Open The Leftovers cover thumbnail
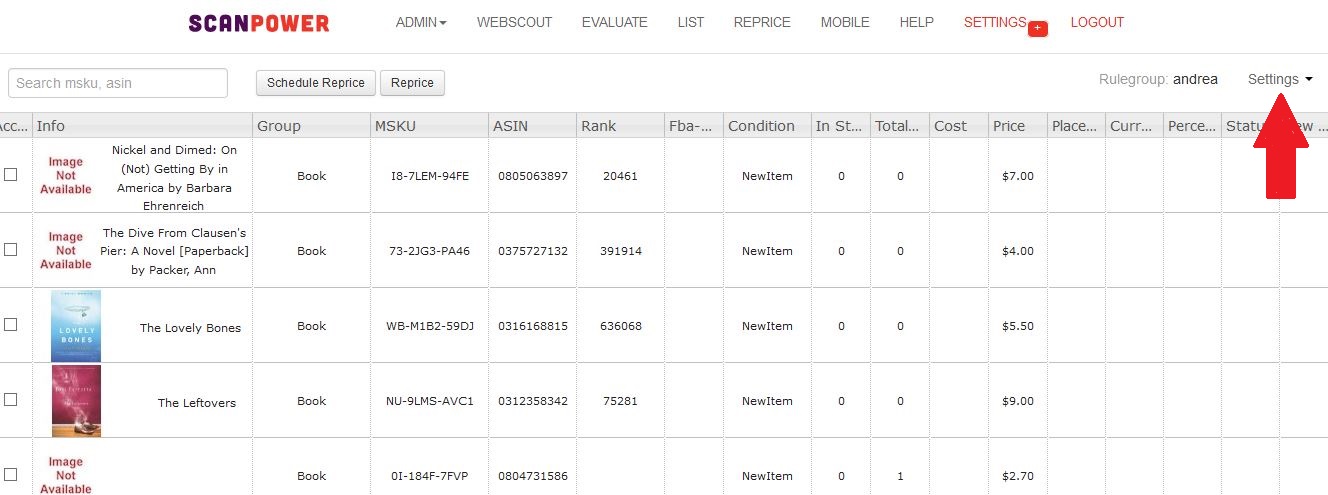1328x495 pixels. pyautogui.click(x=76, y=401)
